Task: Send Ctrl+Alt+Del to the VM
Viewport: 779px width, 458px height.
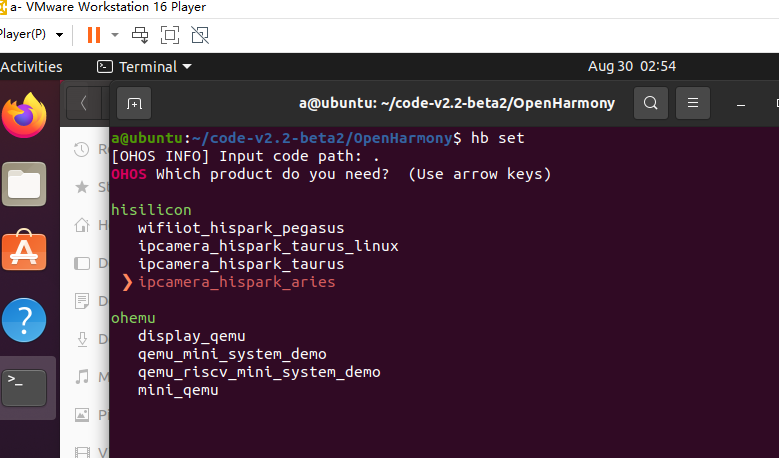Action: click(140, 35)
